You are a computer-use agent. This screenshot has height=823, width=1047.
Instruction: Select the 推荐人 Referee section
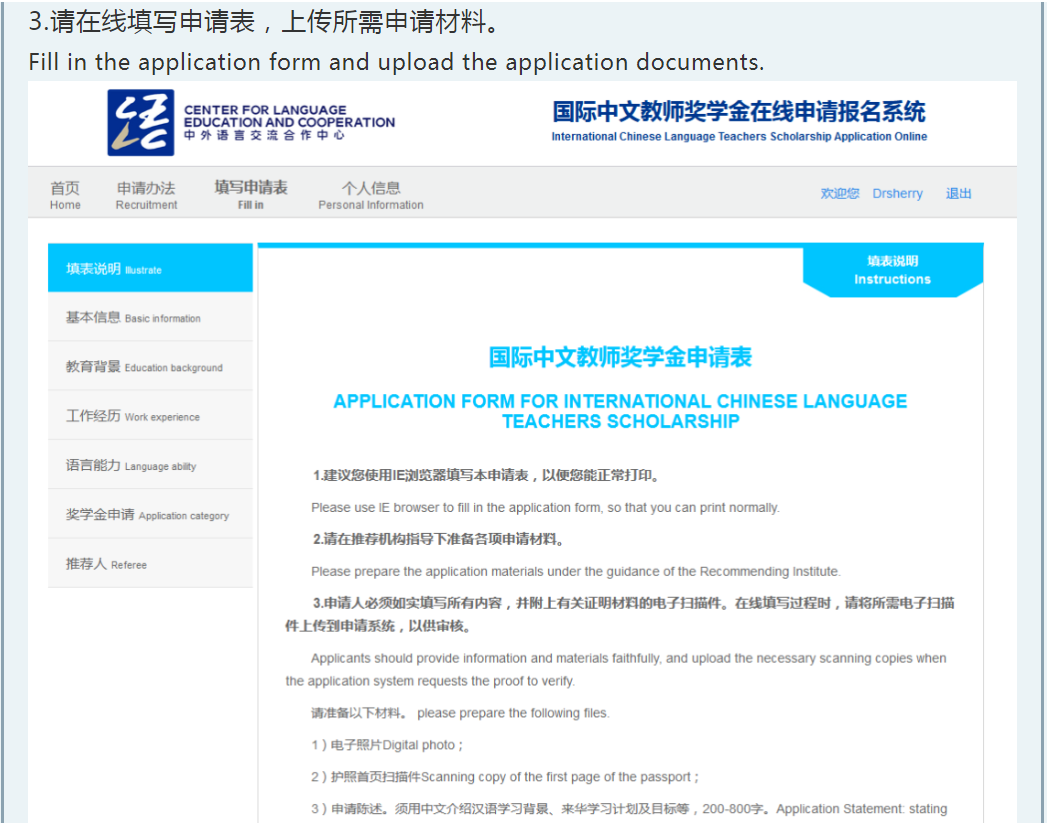[150, 564]
